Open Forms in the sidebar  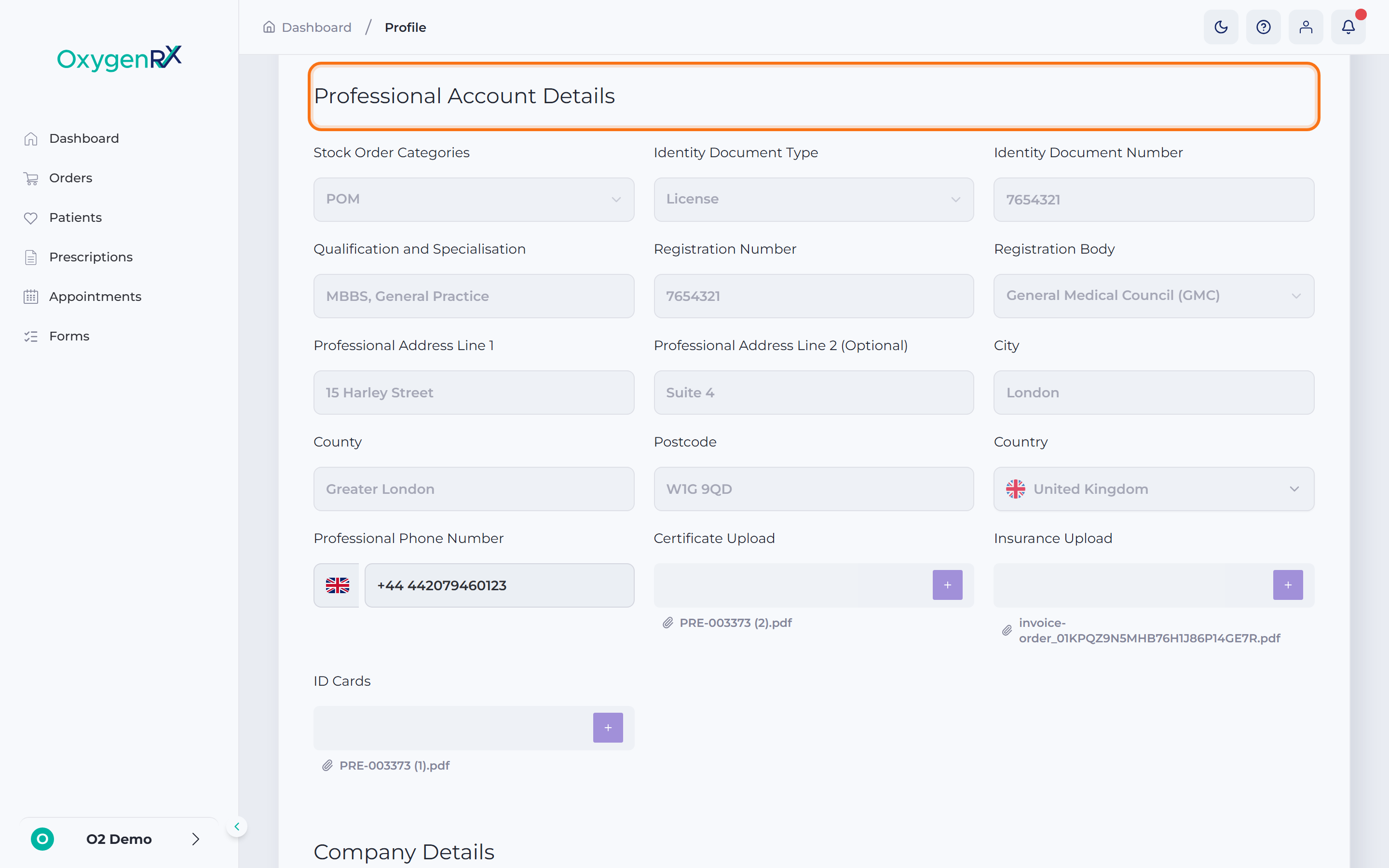click(69, 337)
